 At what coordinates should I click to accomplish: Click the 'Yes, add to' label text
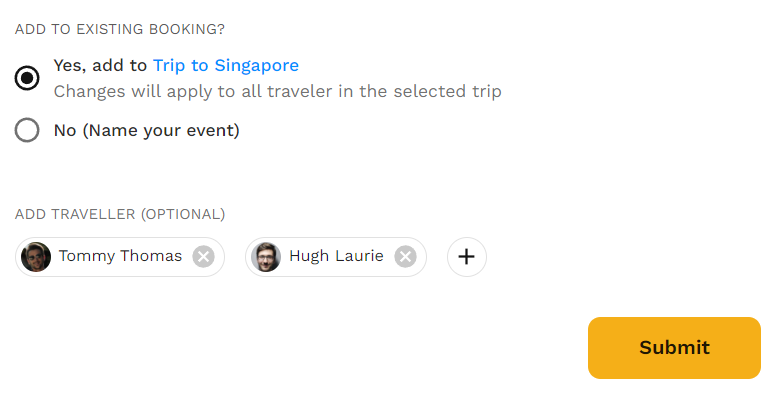(100, 65)
